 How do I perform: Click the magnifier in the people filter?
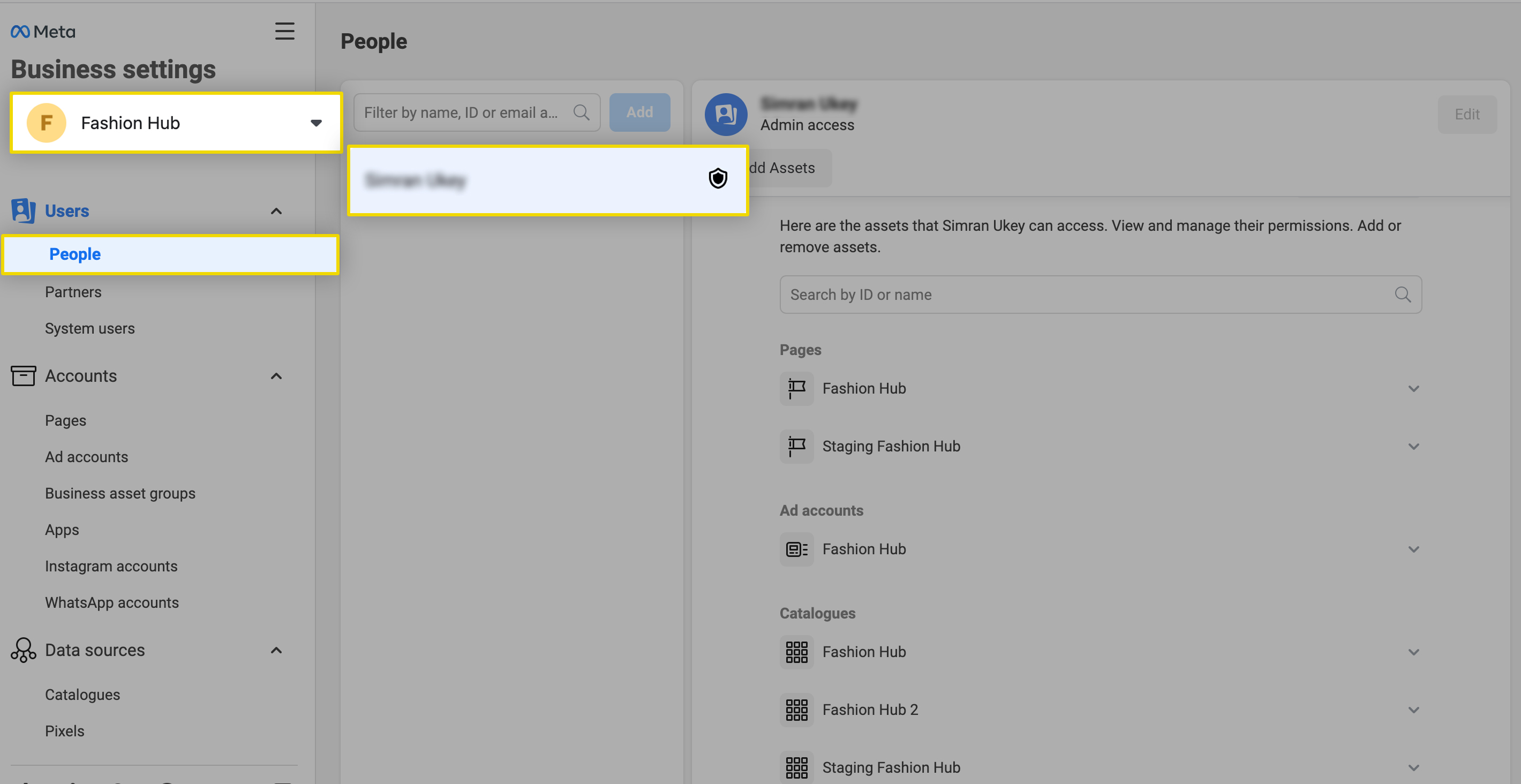tap(582, 112)
